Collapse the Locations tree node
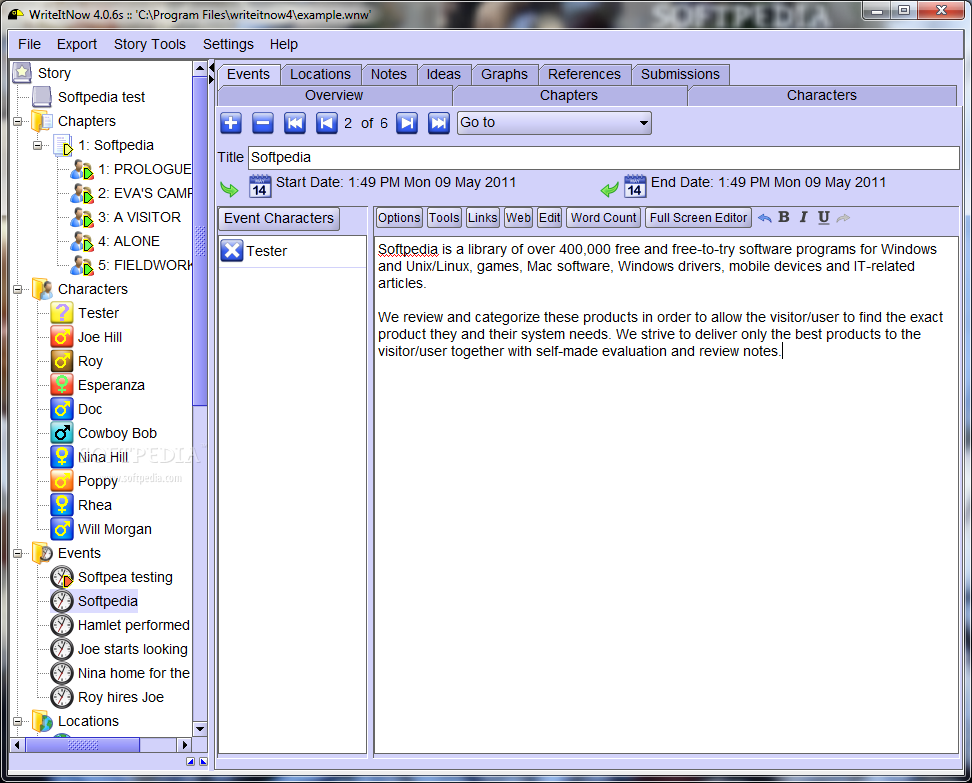Image resolution: width=972 pixels, height=783 pixels. coord(17,721)
